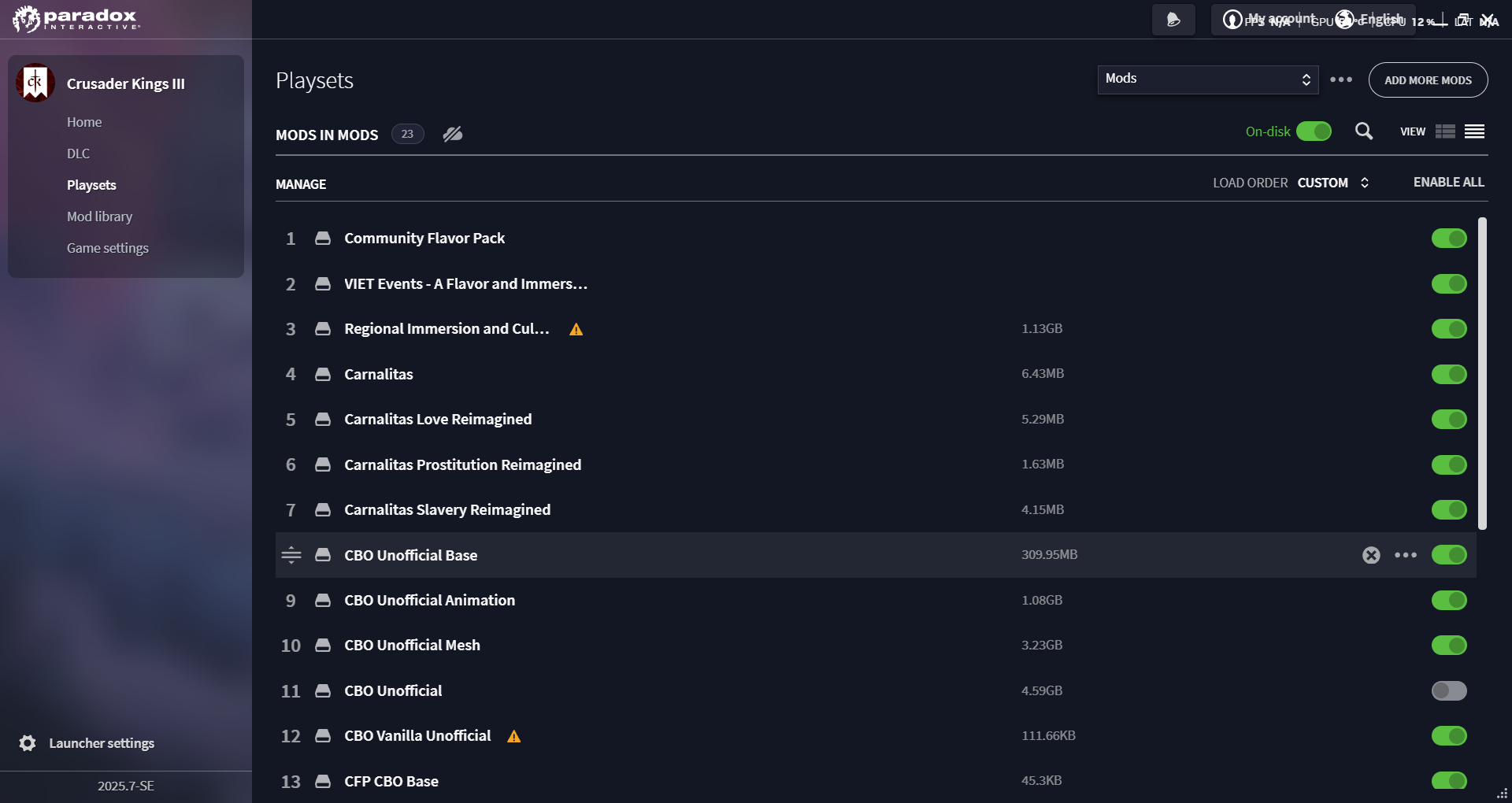Remove CBO Unofficial Base with the X icon
The width and height of the screenshot is (1512, 803).
tap(1371, 555)
